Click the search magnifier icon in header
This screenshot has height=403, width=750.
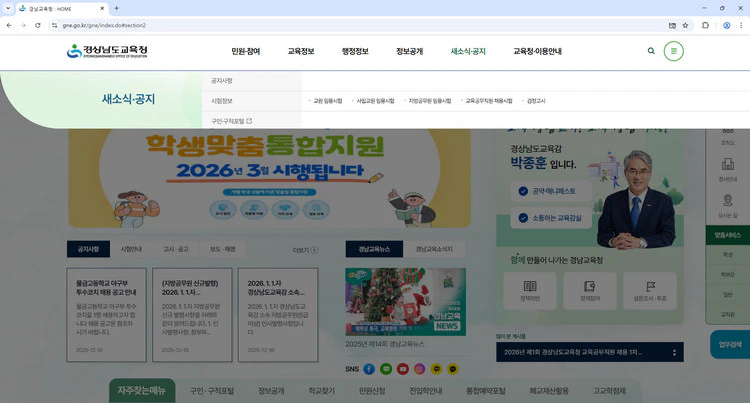651,51
